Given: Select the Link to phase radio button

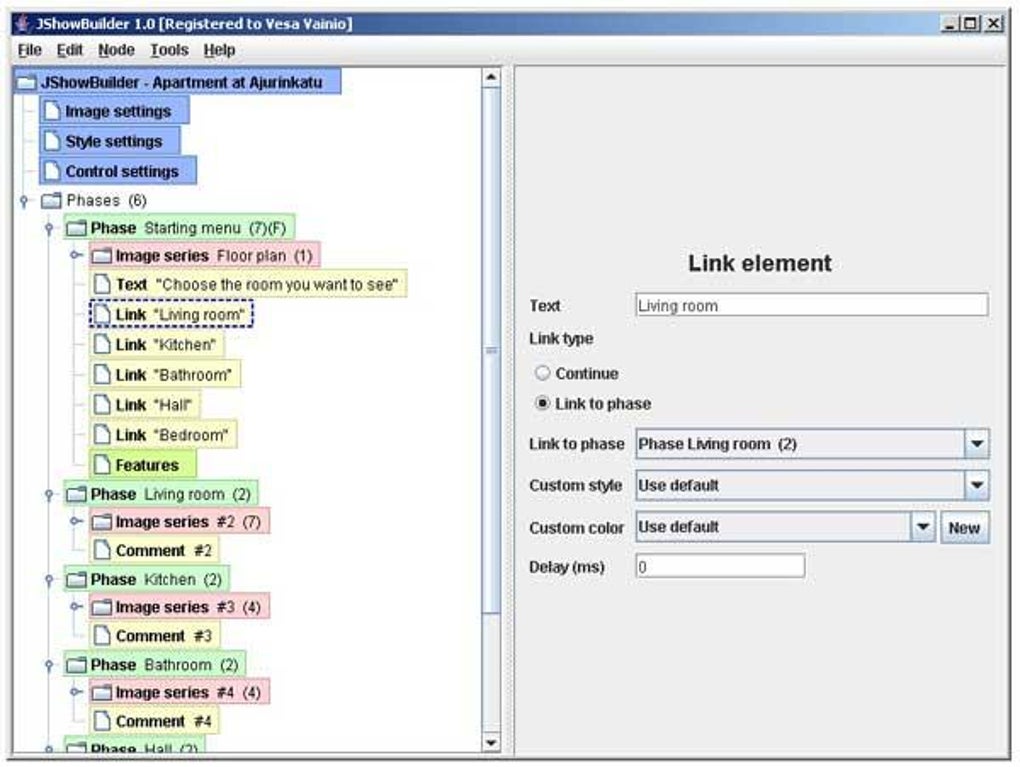Looking at the screenshot, I should tap(542, 403).
